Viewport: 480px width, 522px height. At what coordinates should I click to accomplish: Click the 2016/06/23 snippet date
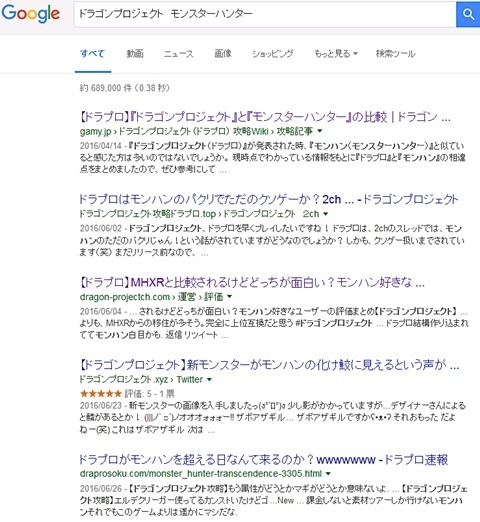[x=101, y=406]
